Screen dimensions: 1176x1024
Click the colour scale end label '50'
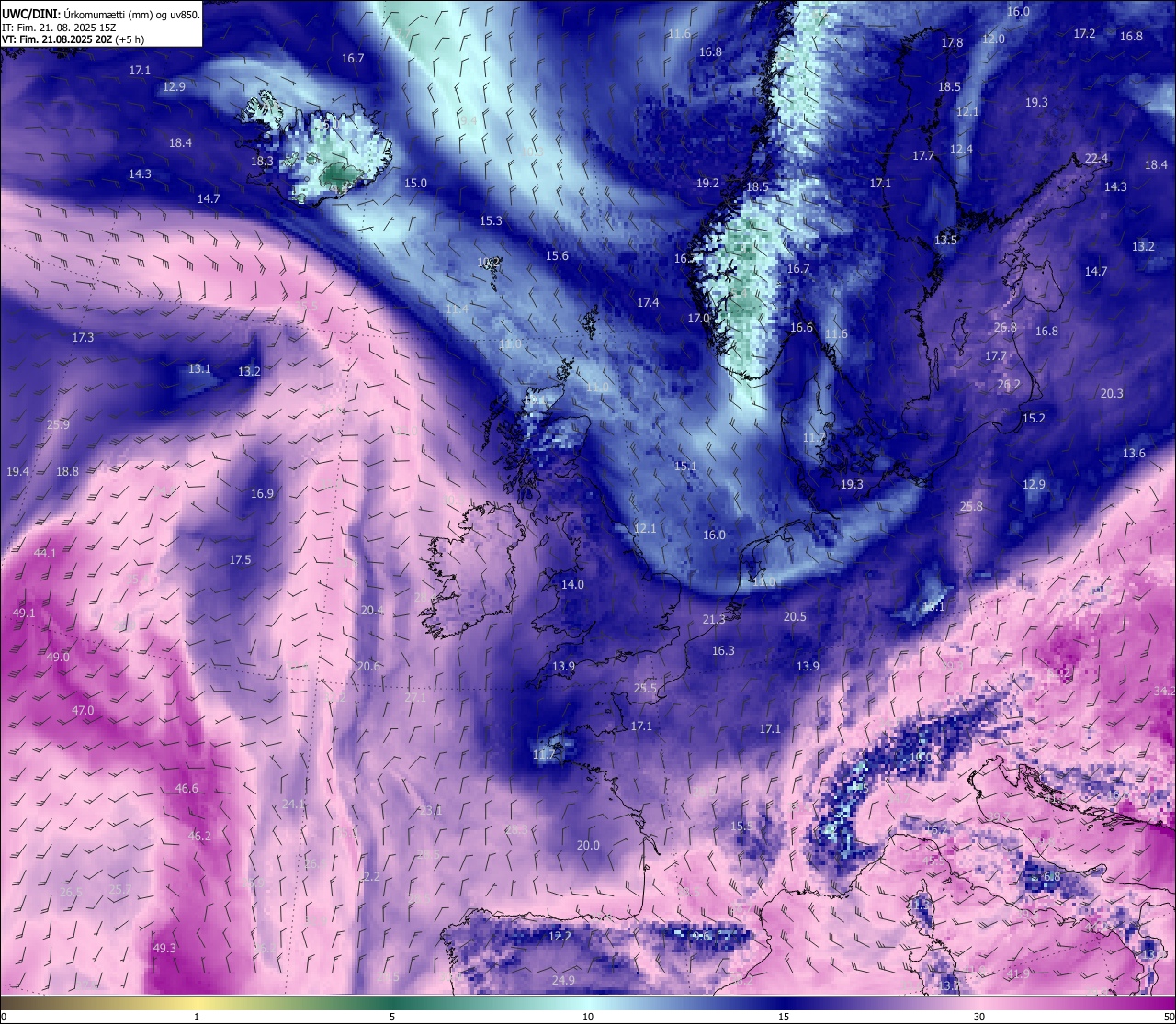pyautogui.click(x=1169, y=1017)
